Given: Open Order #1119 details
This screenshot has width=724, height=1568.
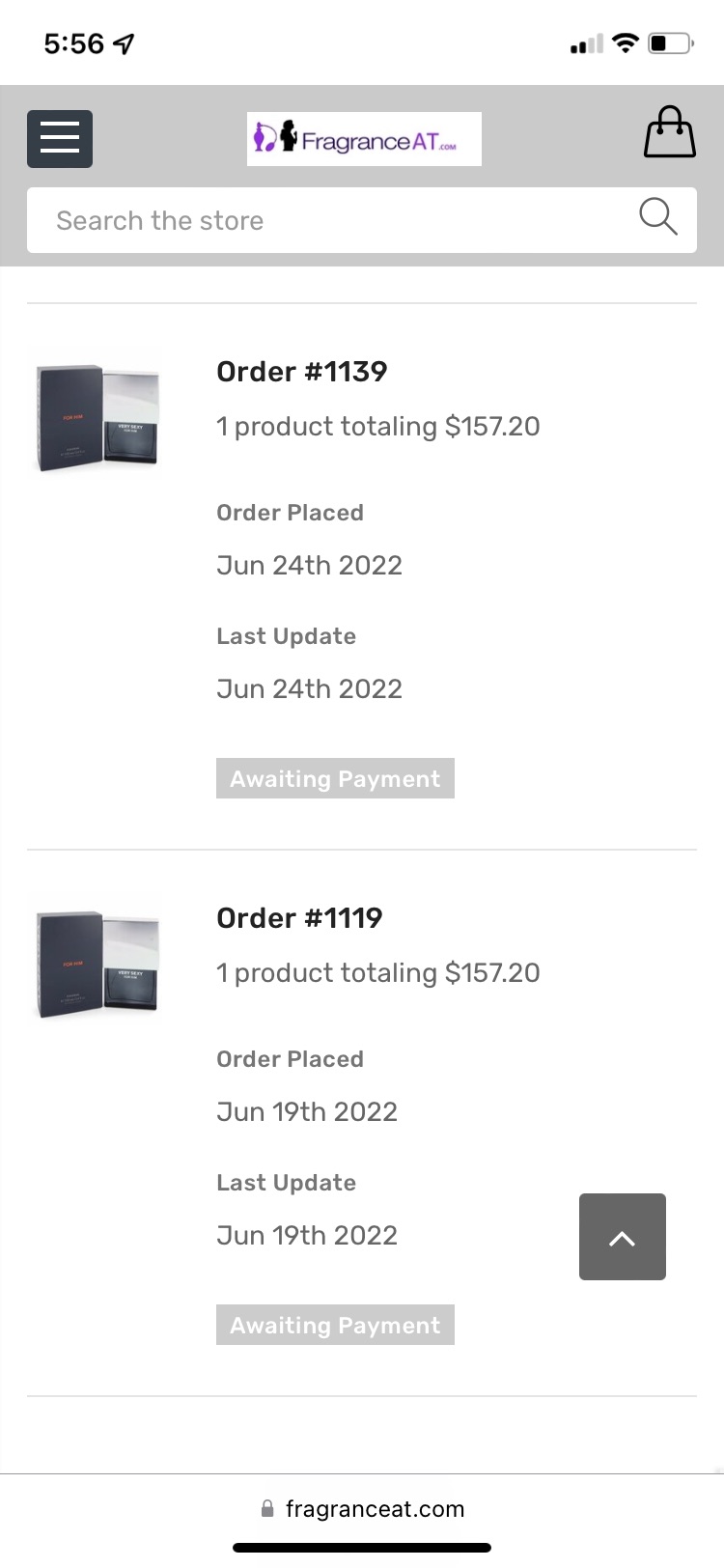Looking at the screenshot, I should tap(299, 918).
